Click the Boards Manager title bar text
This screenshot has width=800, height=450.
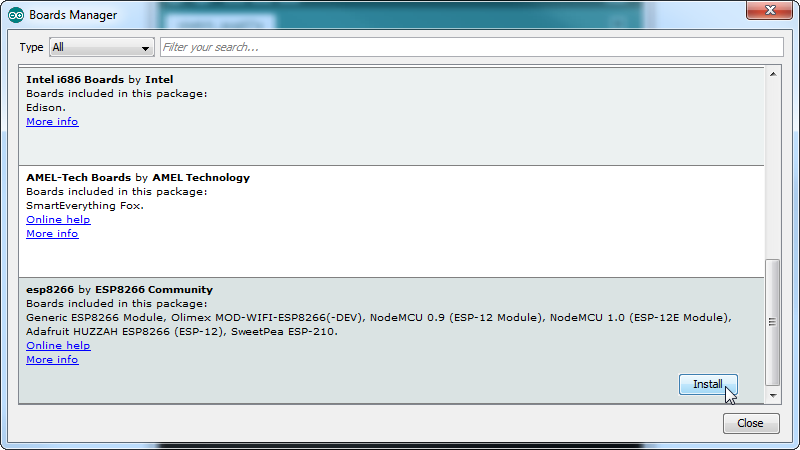pyautogui.click(x=73, y=15)
